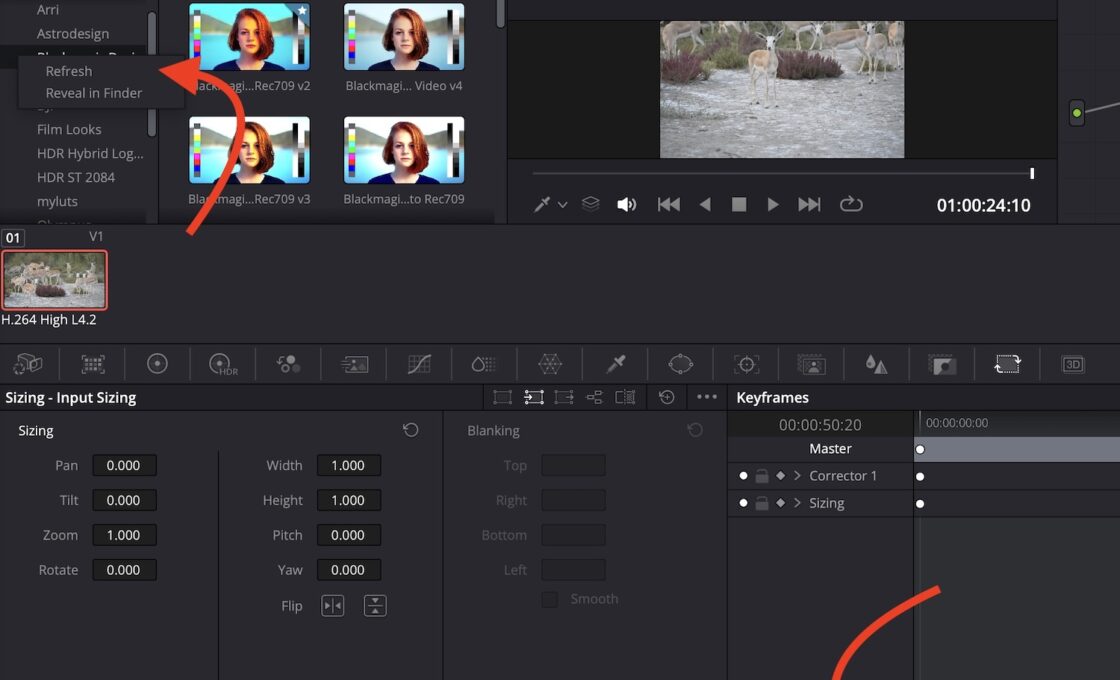This screenshot has width=1120, height=680.
Task: Open the Tracker palette
Action: (x=745, y=364)
